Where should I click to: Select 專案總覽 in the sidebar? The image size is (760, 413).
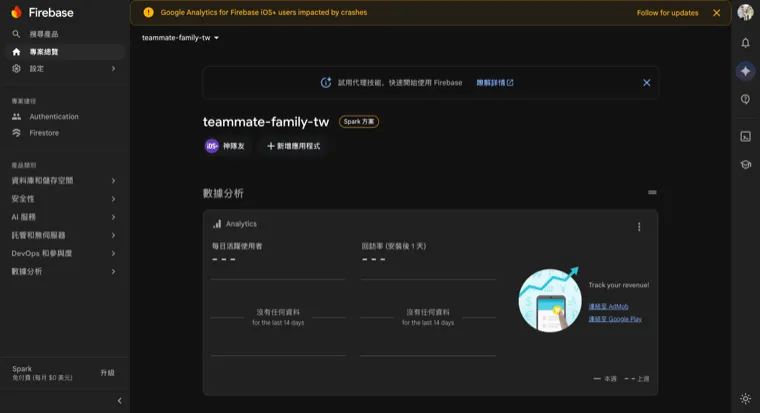point(64,52)
